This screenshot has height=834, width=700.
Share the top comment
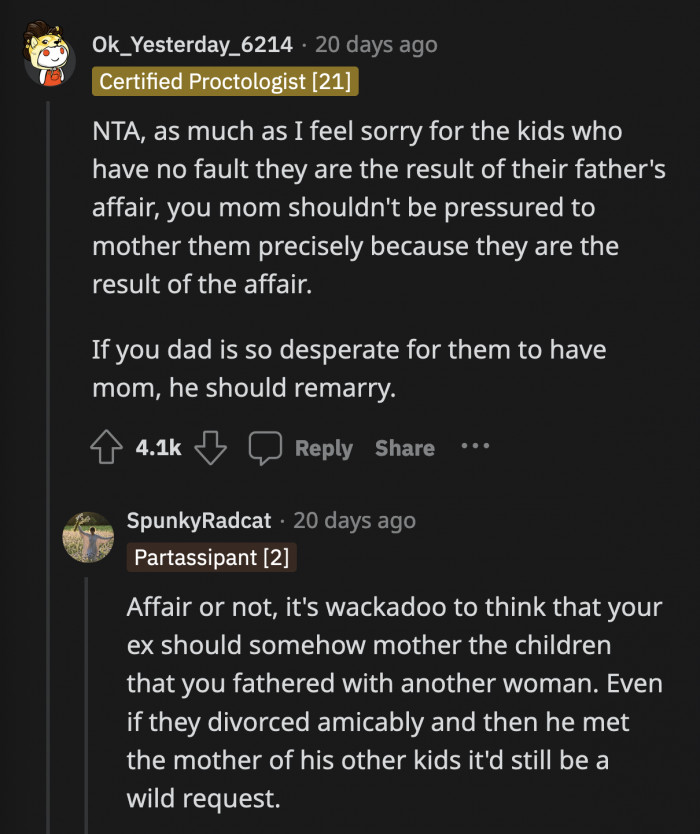404,449
